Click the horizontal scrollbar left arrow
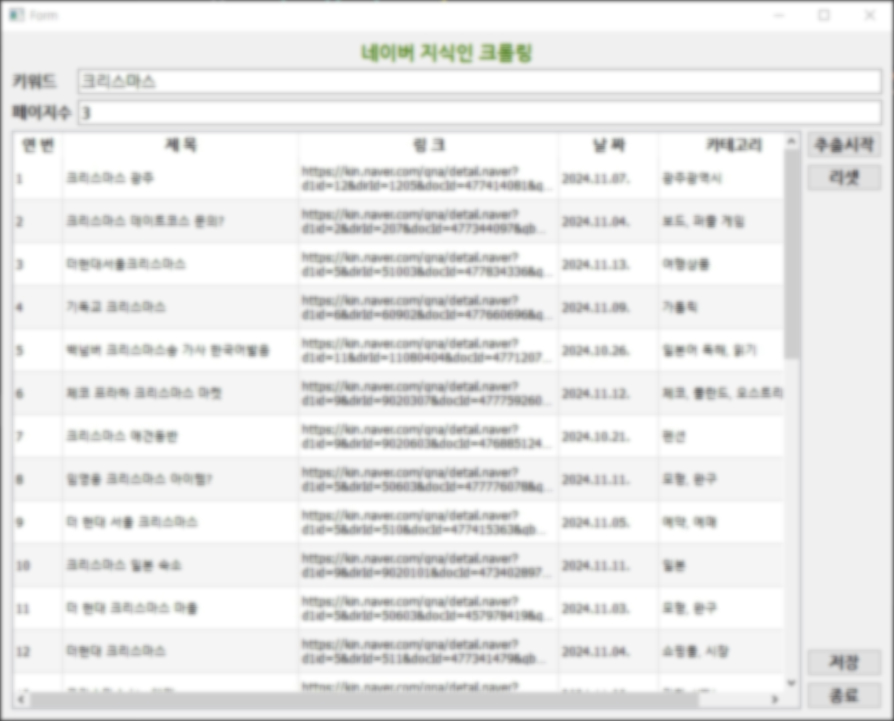Image resolution: width=894 pixels, height=721 pixels. click(x=21, y=699)
